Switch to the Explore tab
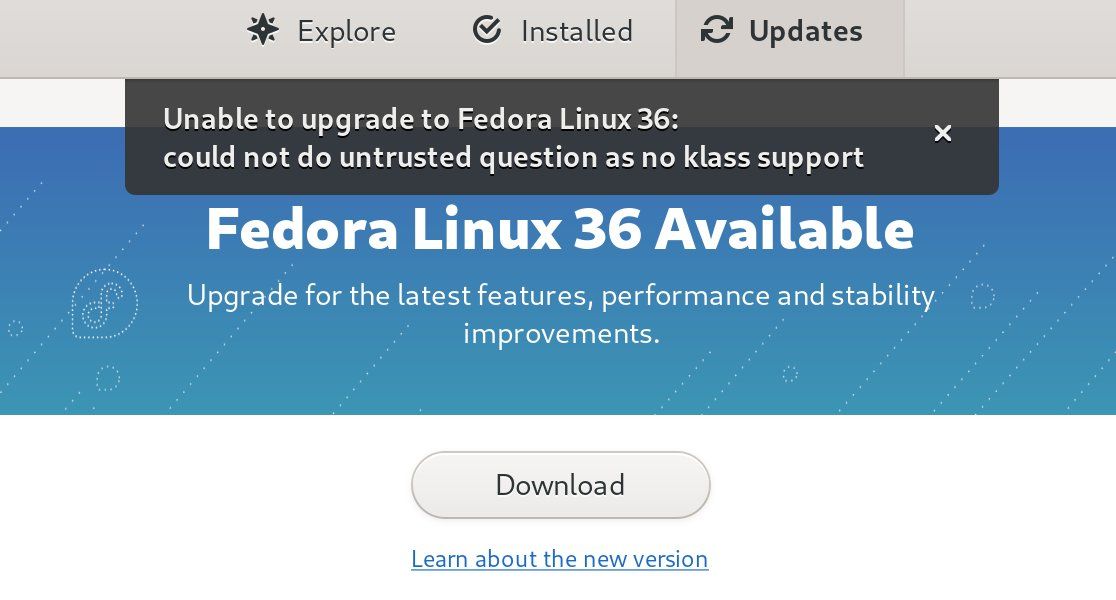The image size is (1116, 600). coord(346,32)
